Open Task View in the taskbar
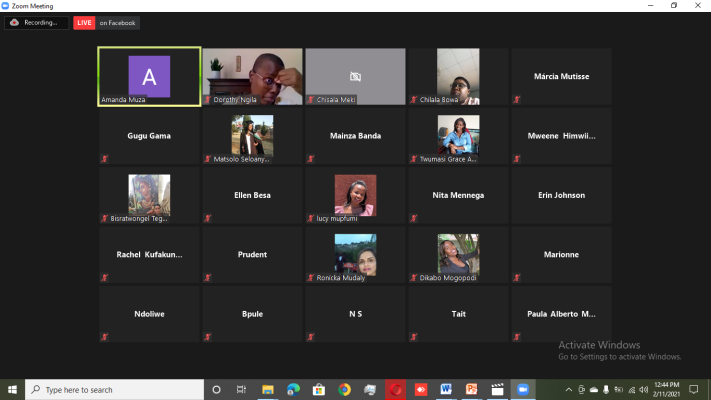 241,389
